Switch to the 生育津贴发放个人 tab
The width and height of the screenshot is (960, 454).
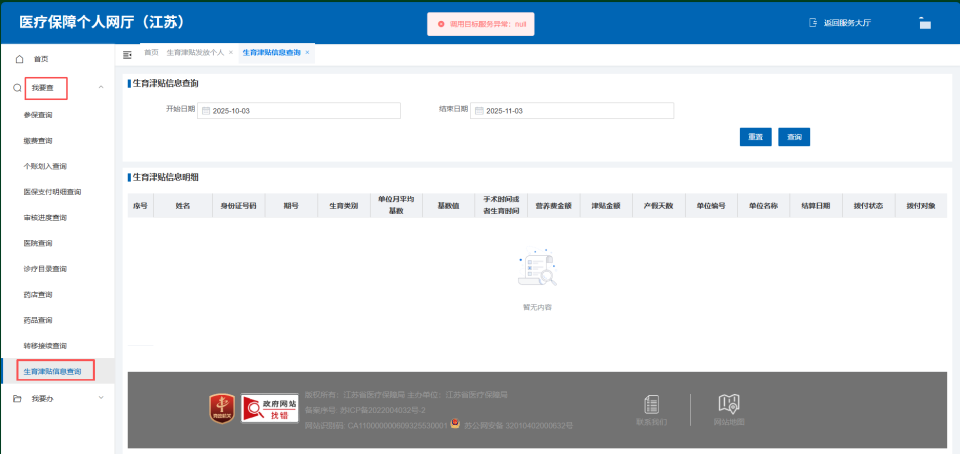(x=195, y=53)
